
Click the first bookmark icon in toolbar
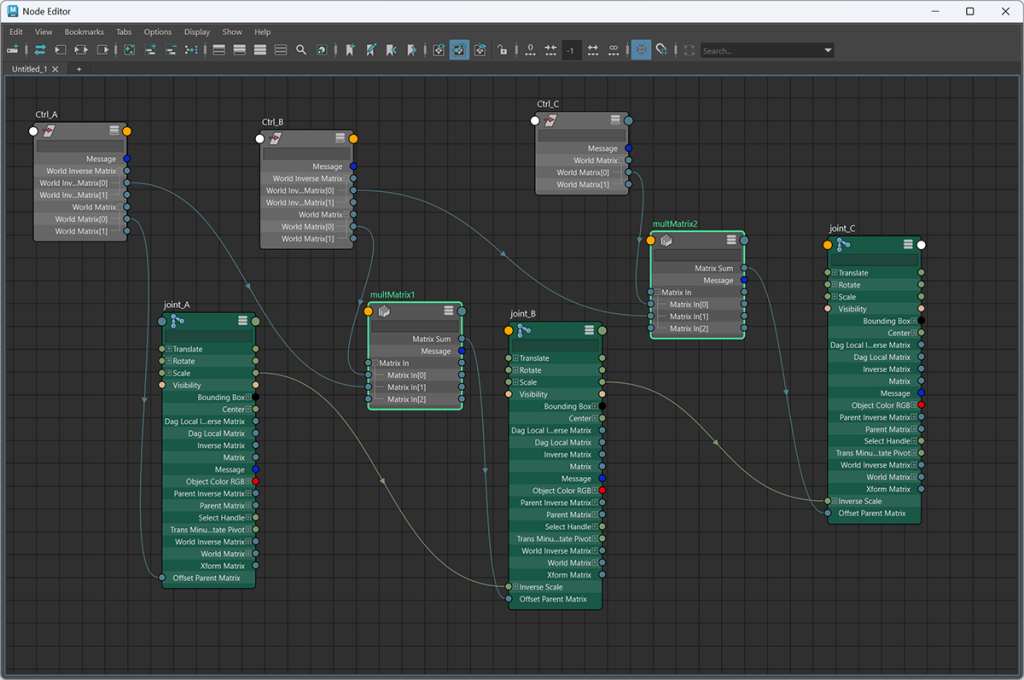pos(350,50)
